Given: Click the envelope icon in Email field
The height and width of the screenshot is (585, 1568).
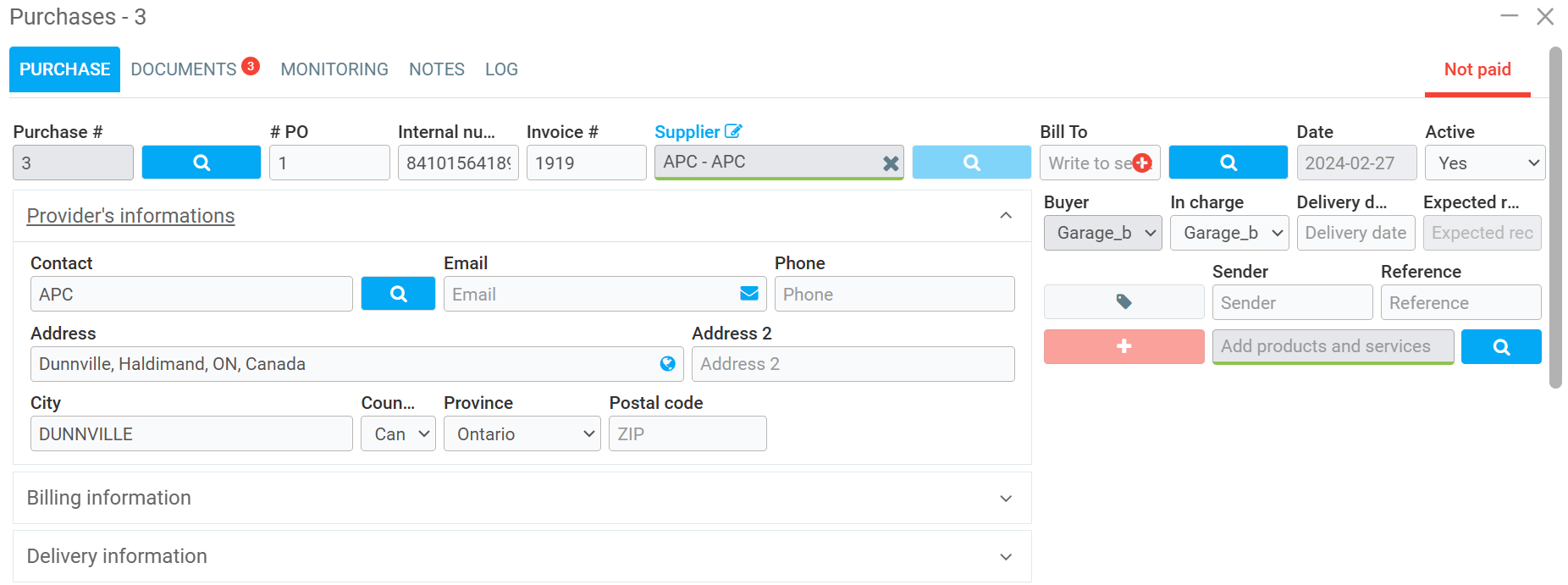Looking at the screenshot, I should [x=749, y=294].
